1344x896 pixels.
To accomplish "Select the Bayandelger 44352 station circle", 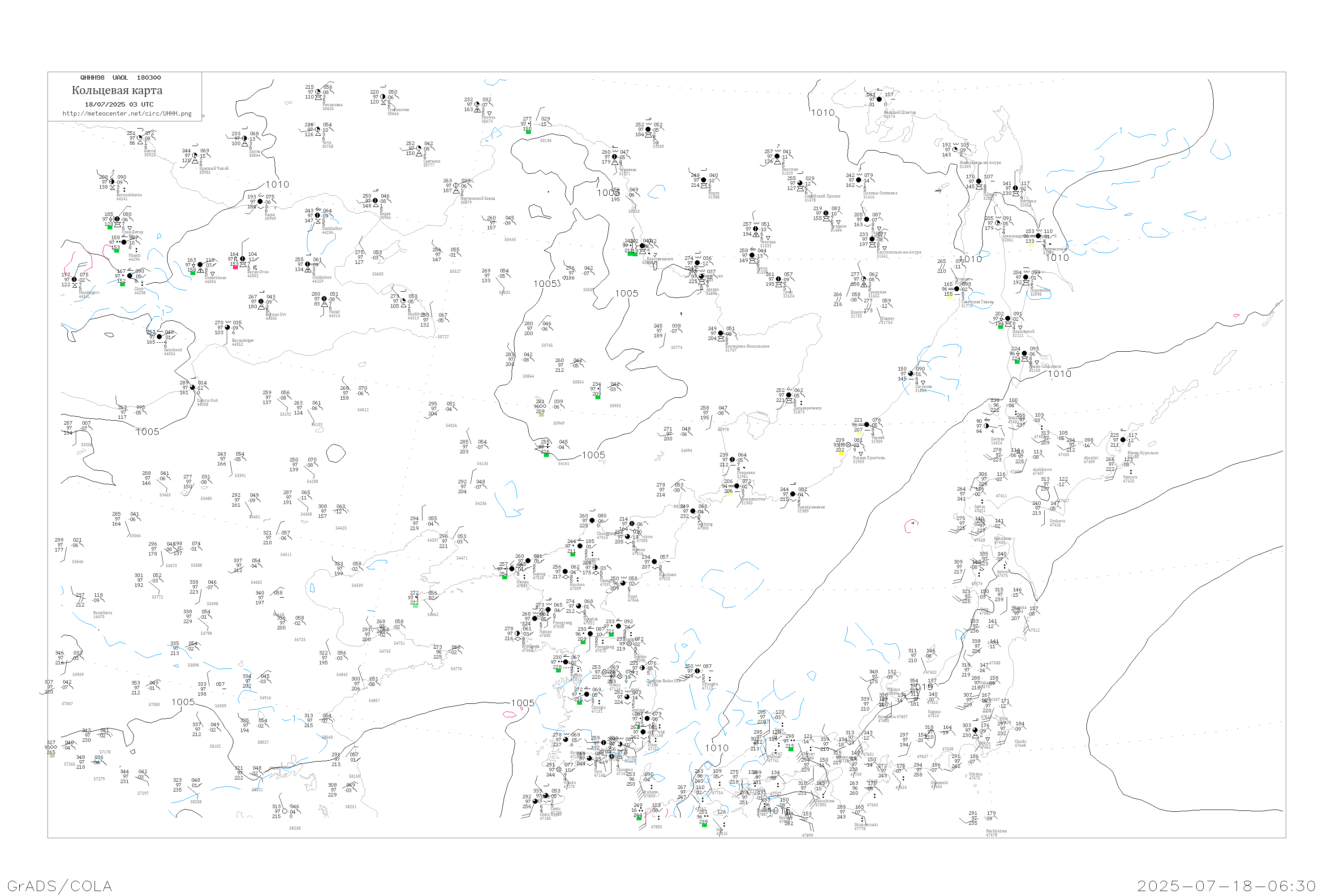I will coord(228,327).
